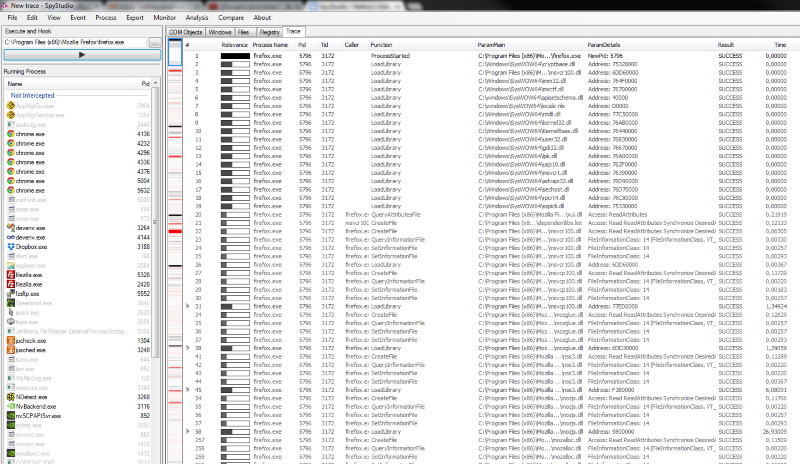The width and height of the screenshot is (800, 464).
Task: Open the Compare menu
Action: coord(231,17)
